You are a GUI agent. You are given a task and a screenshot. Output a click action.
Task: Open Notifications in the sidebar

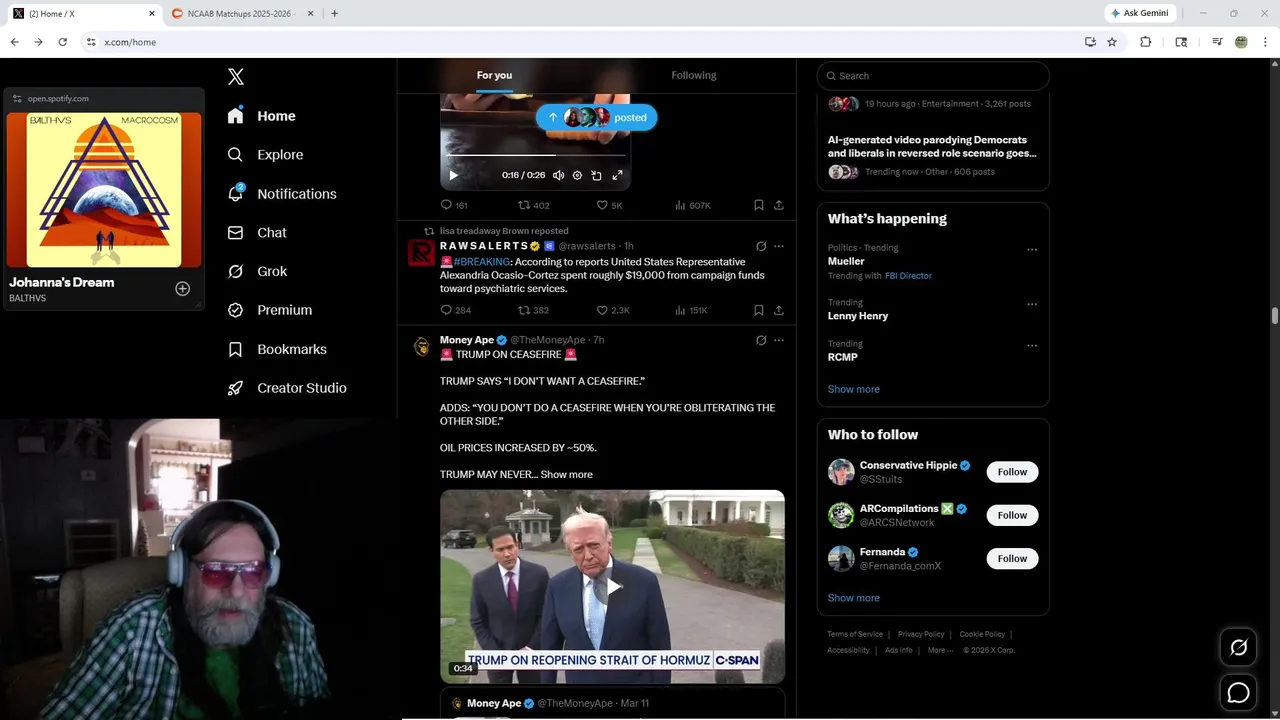tap(282, 194)
